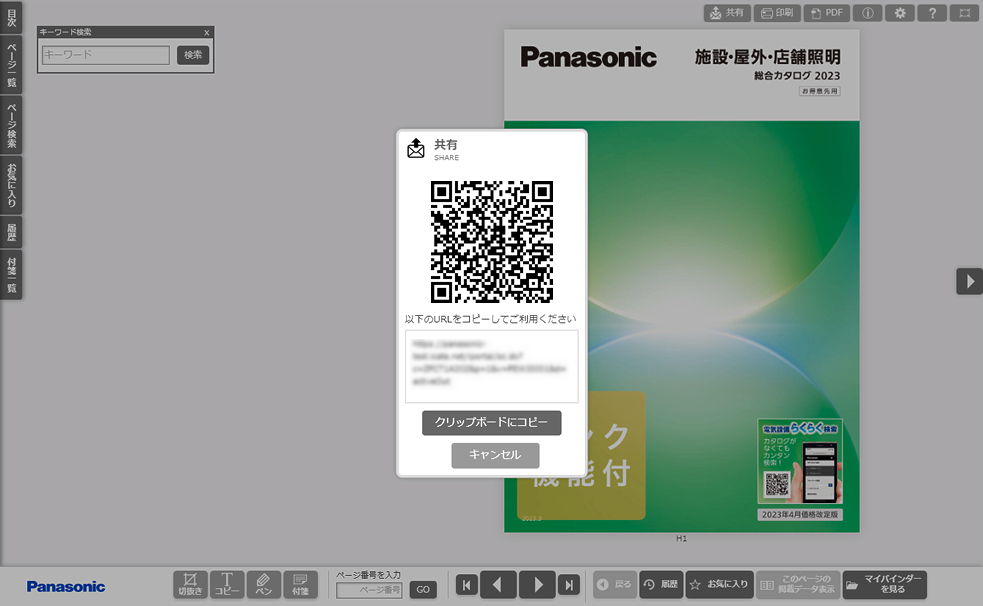Open the 付箋一覧 sticky note list tab

point(11,274)
